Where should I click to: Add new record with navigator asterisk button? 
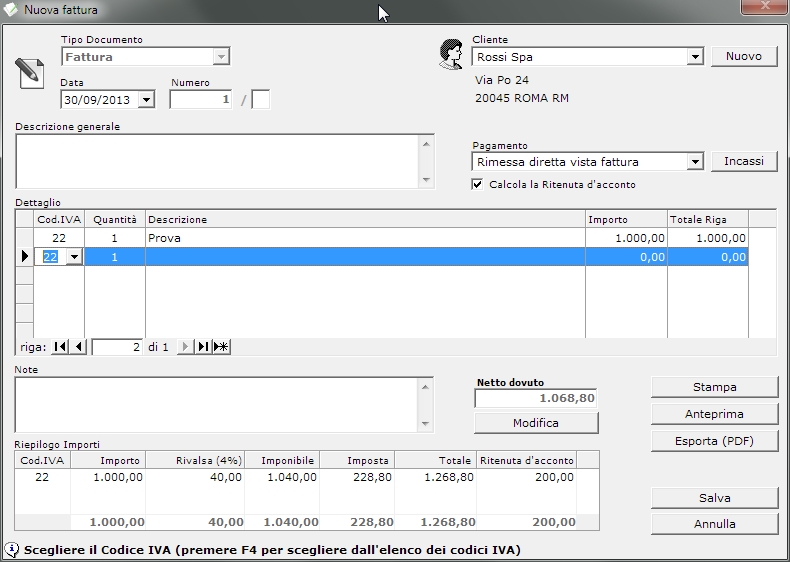pos(221,347)
